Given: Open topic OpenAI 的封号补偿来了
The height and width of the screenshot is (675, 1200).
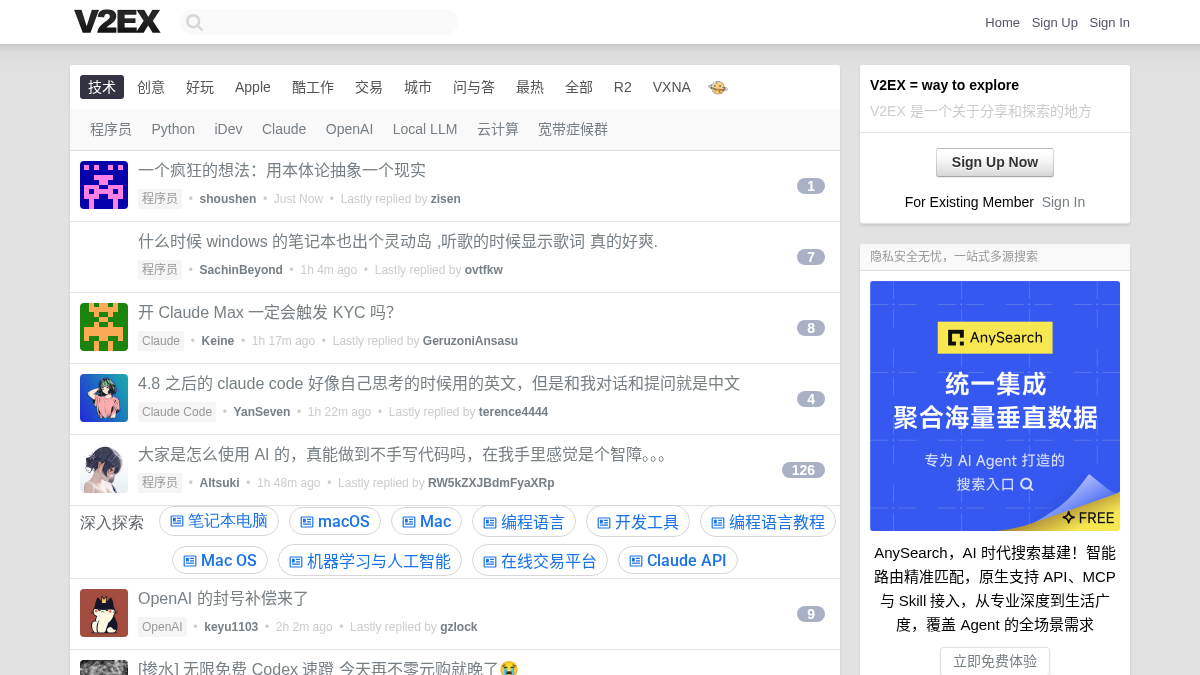Looking at the screenshot, I should click(224, 599).
